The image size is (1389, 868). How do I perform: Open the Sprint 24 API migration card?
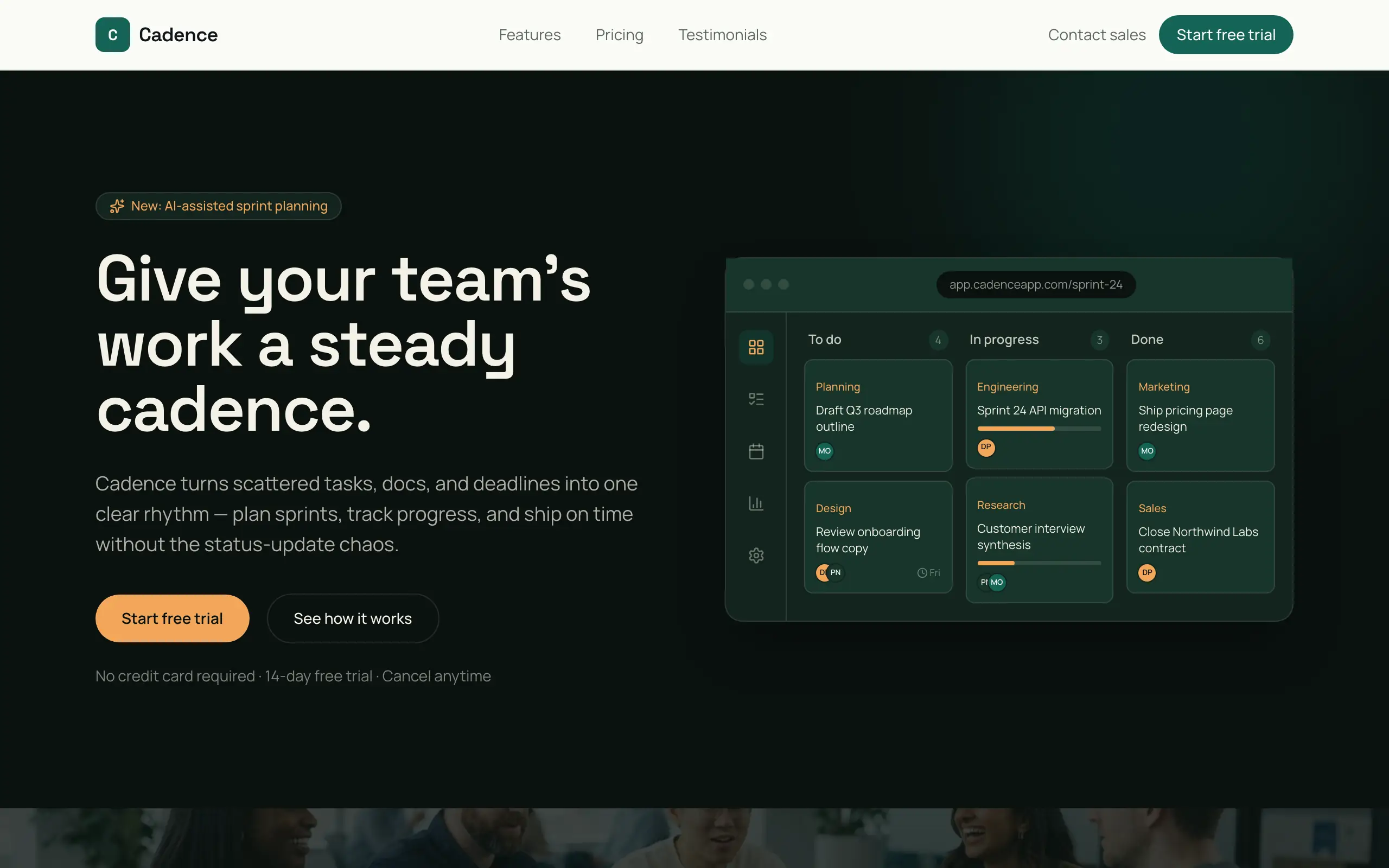1039,414
